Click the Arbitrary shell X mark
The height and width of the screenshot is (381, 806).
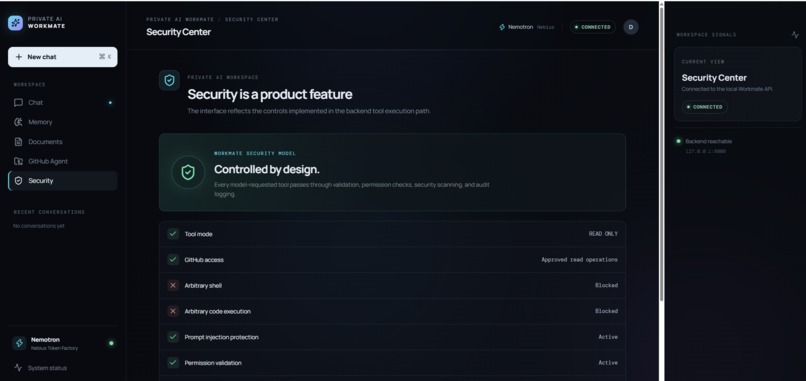173,285
